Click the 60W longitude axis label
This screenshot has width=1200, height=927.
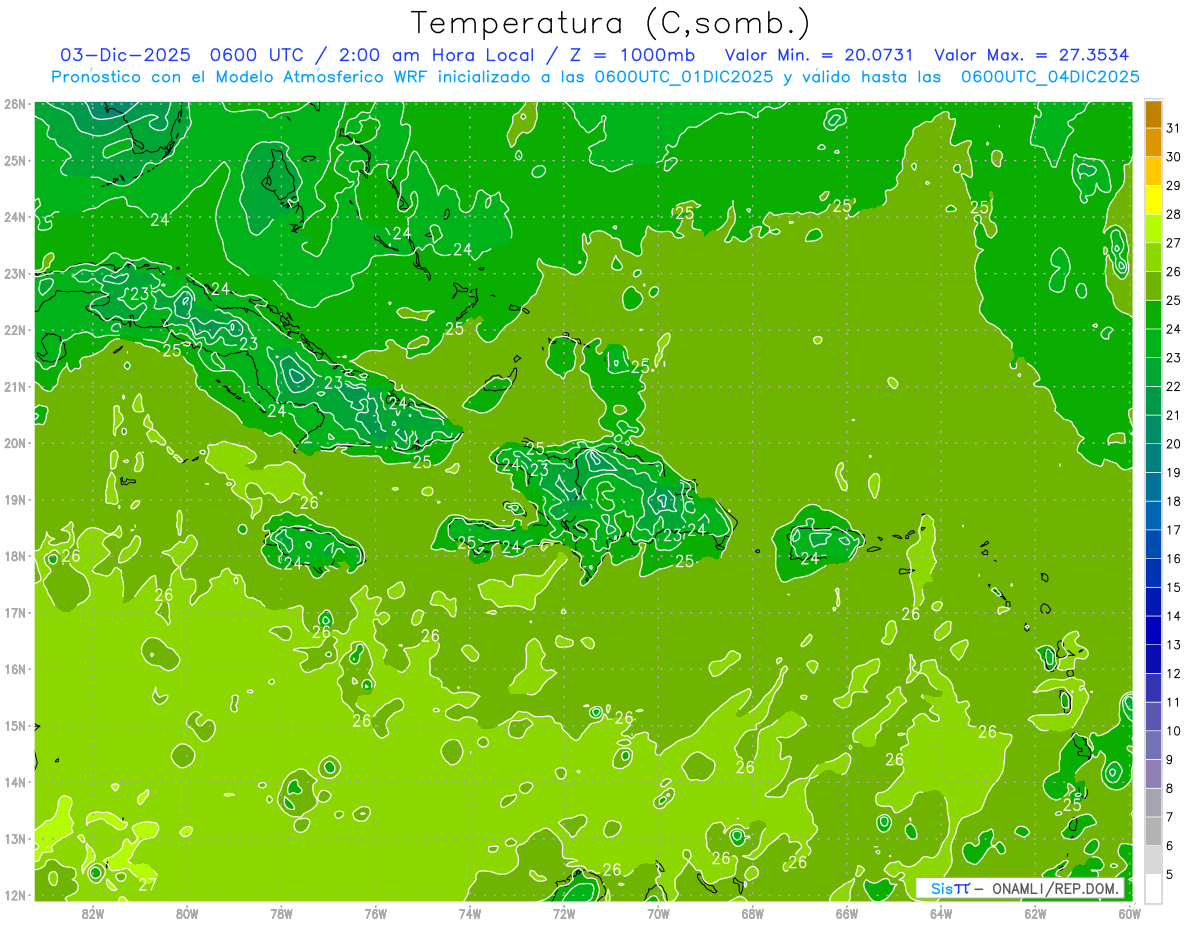1129,913
